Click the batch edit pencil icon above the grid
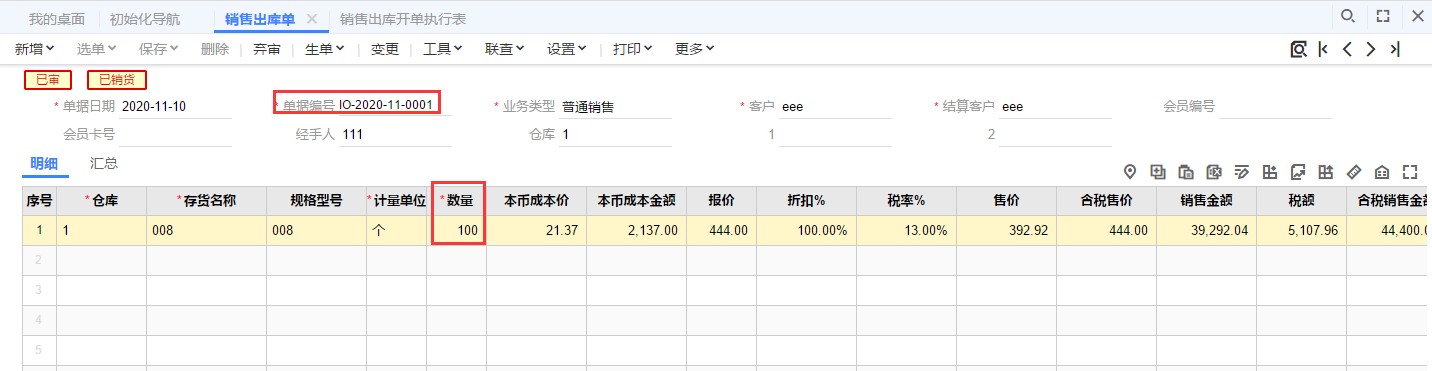The image size is (1432, 371). tap(1243, 171)
